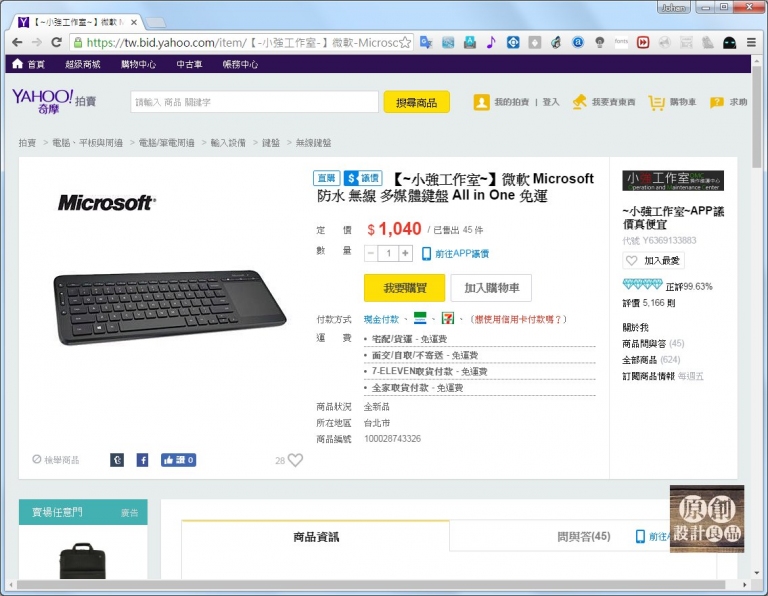
Task: Click the original design goods ad image
Action: click(706, 518)
